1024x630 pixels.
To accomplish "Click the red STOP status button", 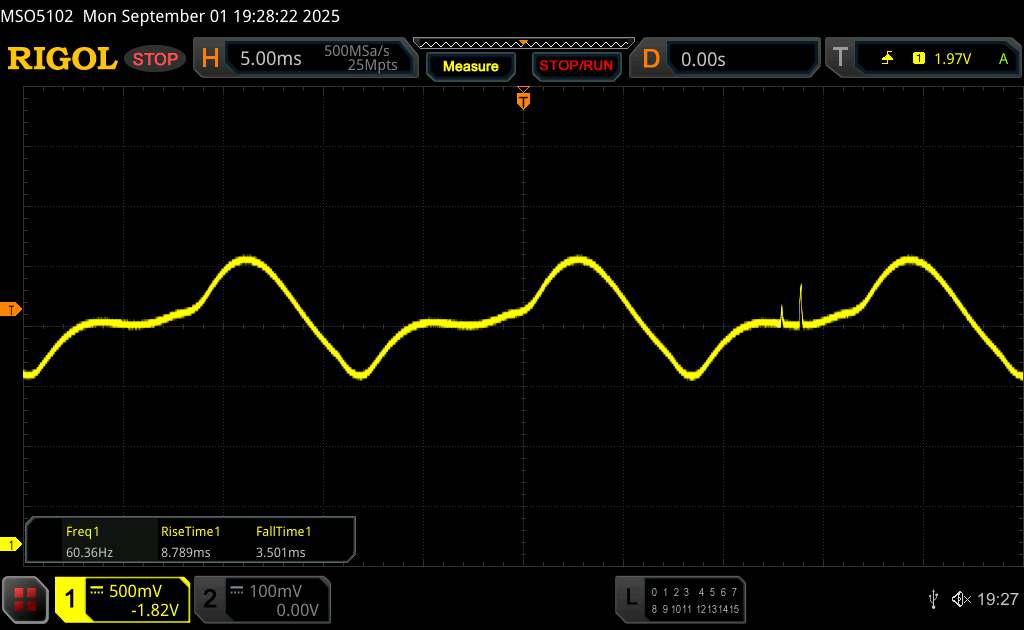I will 156,59.
